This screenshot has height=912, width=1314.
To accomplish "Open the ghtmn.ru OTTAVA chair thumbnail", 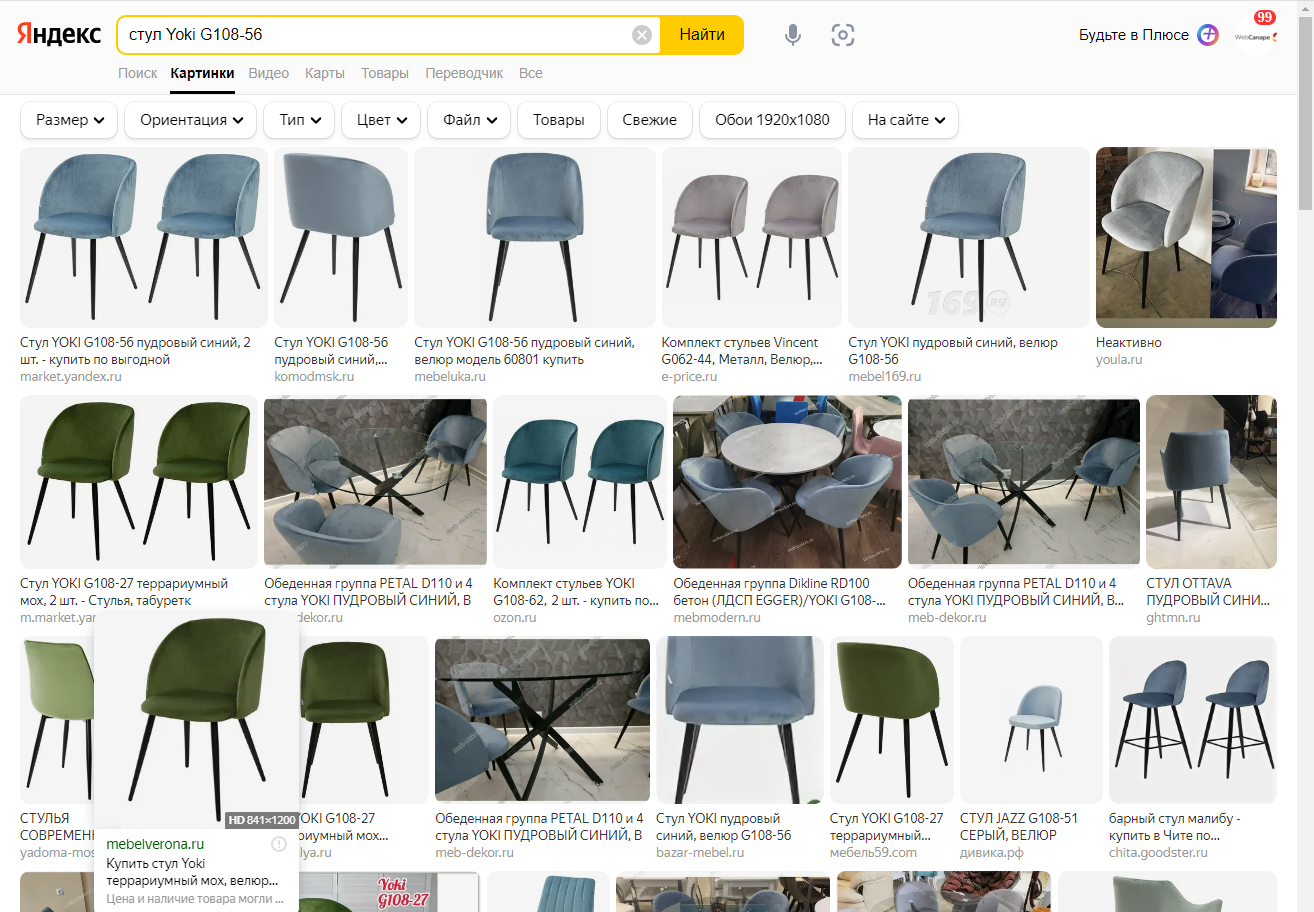I will (x=1211, y=482).
